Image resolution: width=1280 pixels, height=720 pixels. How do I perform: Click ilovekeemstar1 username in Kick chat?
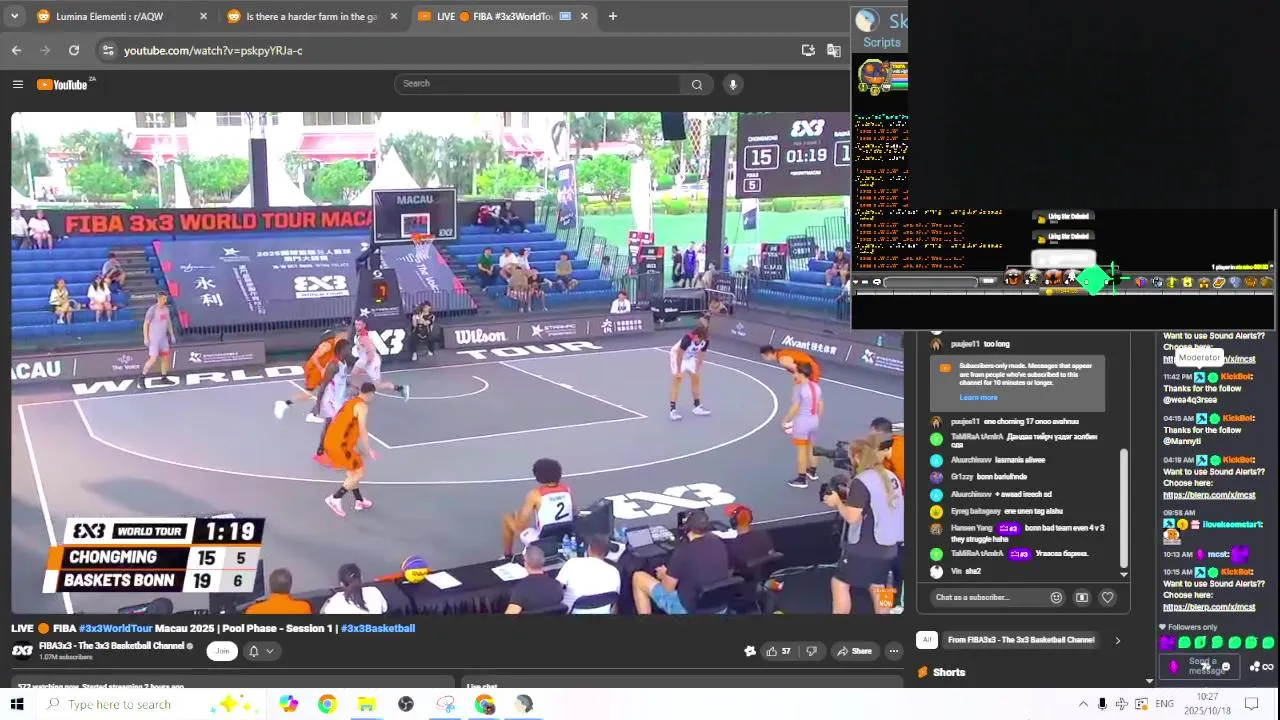1233,524
